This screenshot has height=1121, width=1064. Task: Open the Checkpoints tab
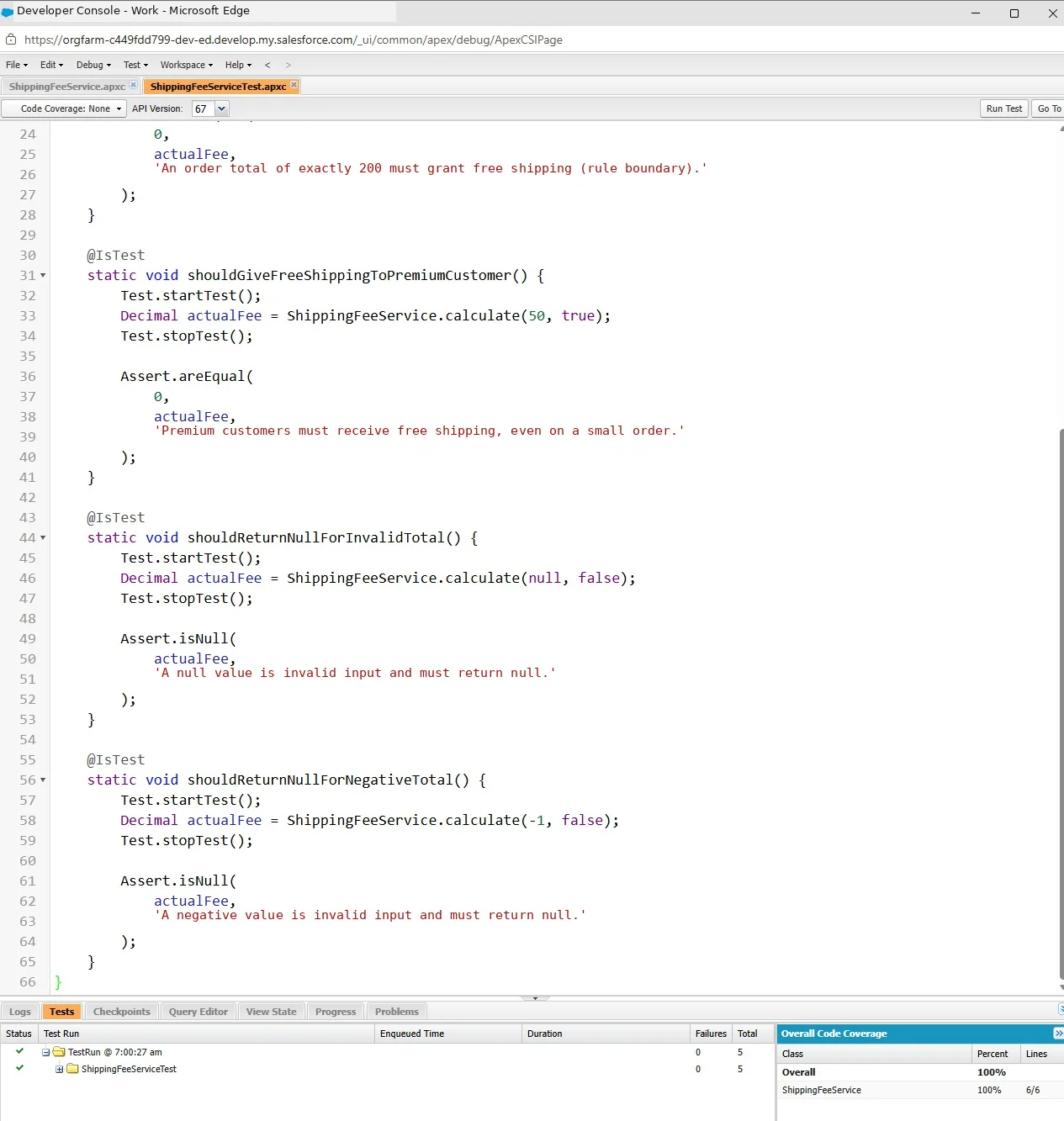coord(122,1012)
